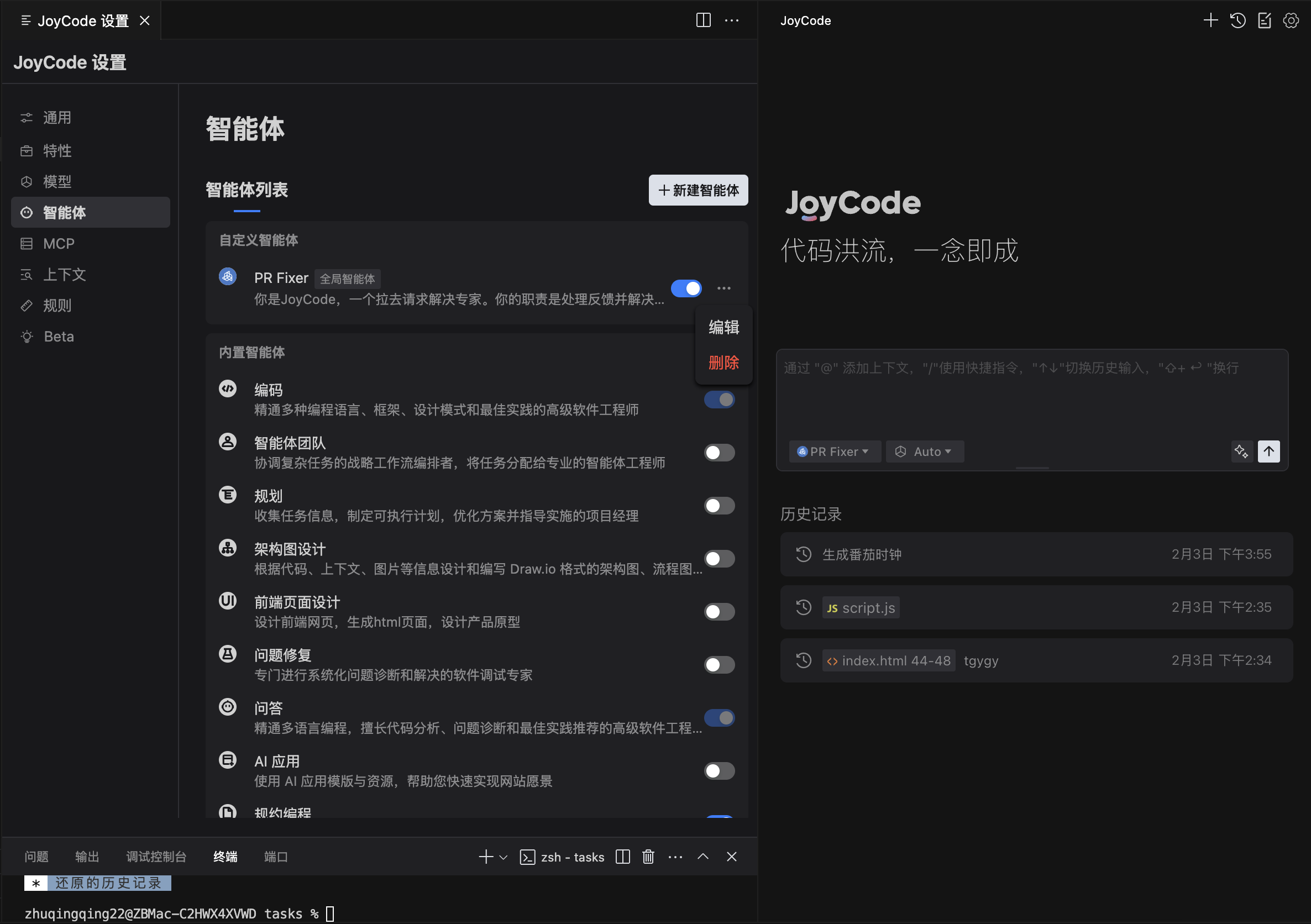Click the send arrow button in chat input
The height and width of the screenshot is (924, 1311).
tap(1268, 451)
